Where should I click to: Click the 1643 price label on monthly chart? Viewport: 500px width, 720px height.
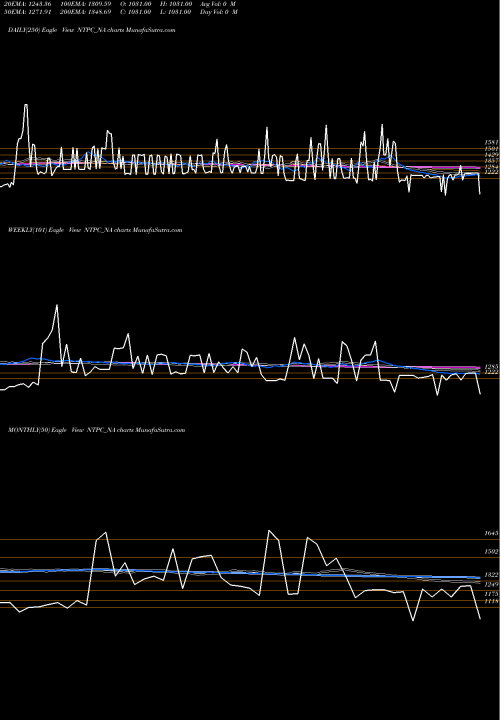click(491, 533)
